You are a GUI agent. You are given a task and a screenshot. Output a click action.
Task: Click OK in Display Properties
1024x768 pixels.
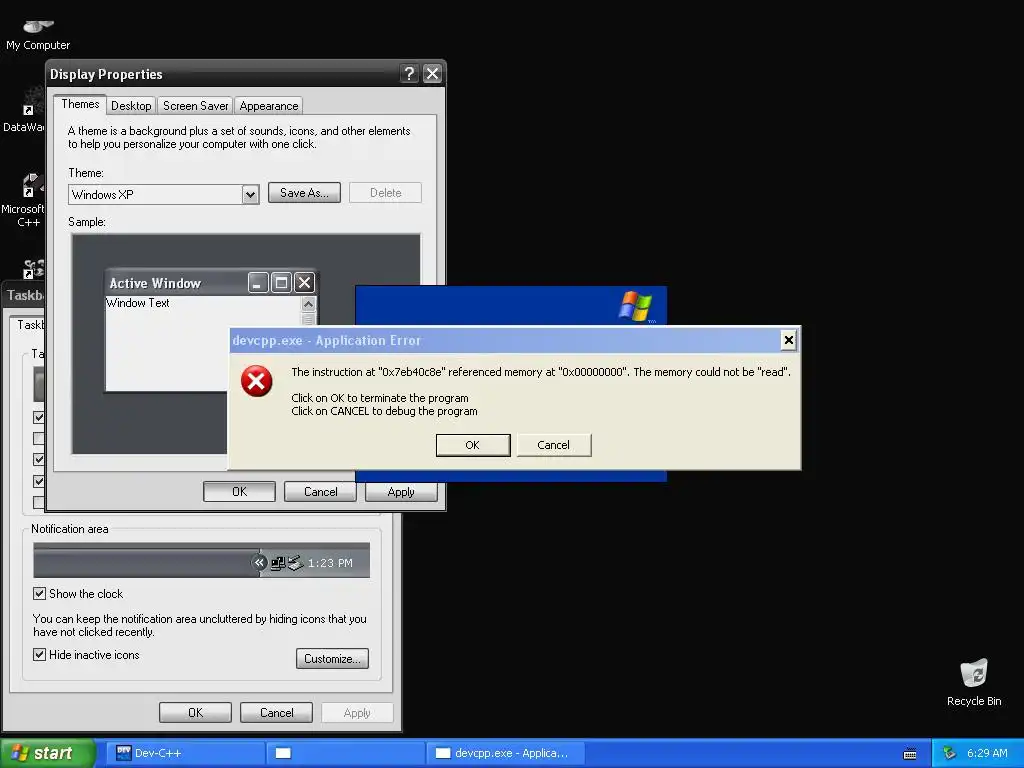click(239, 492)
